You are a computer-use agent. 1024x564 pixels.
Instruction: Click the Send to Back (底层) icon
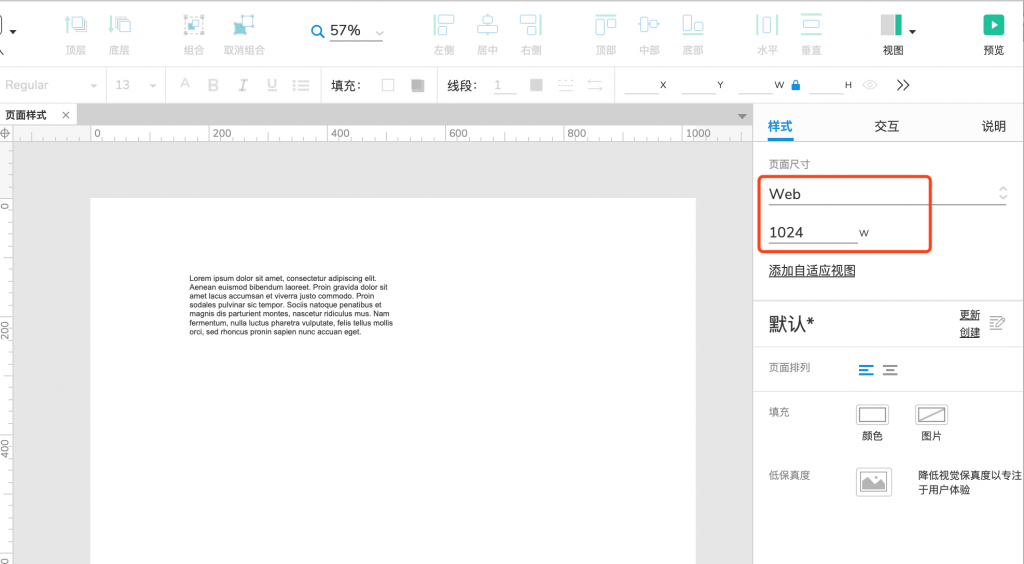pos(120,26)
